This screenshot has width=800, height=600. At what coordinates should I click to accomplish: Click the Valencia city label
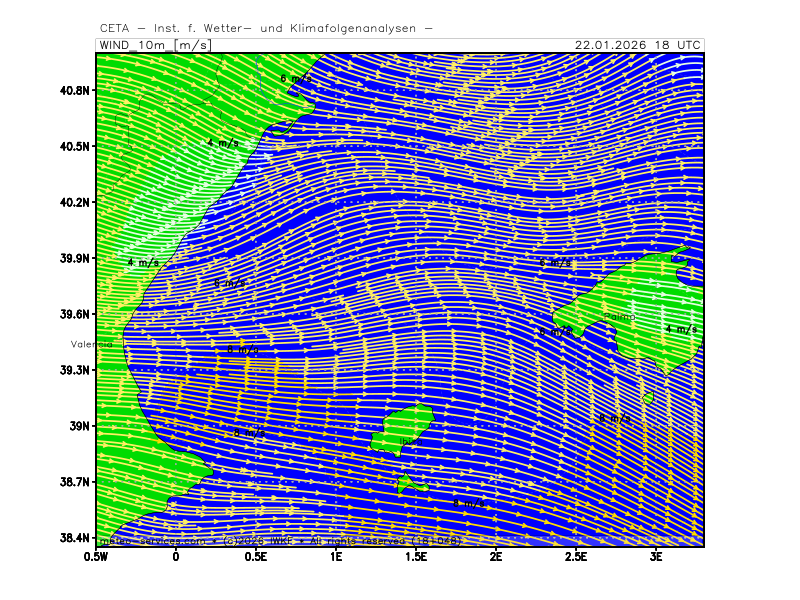tap(91, 344)
